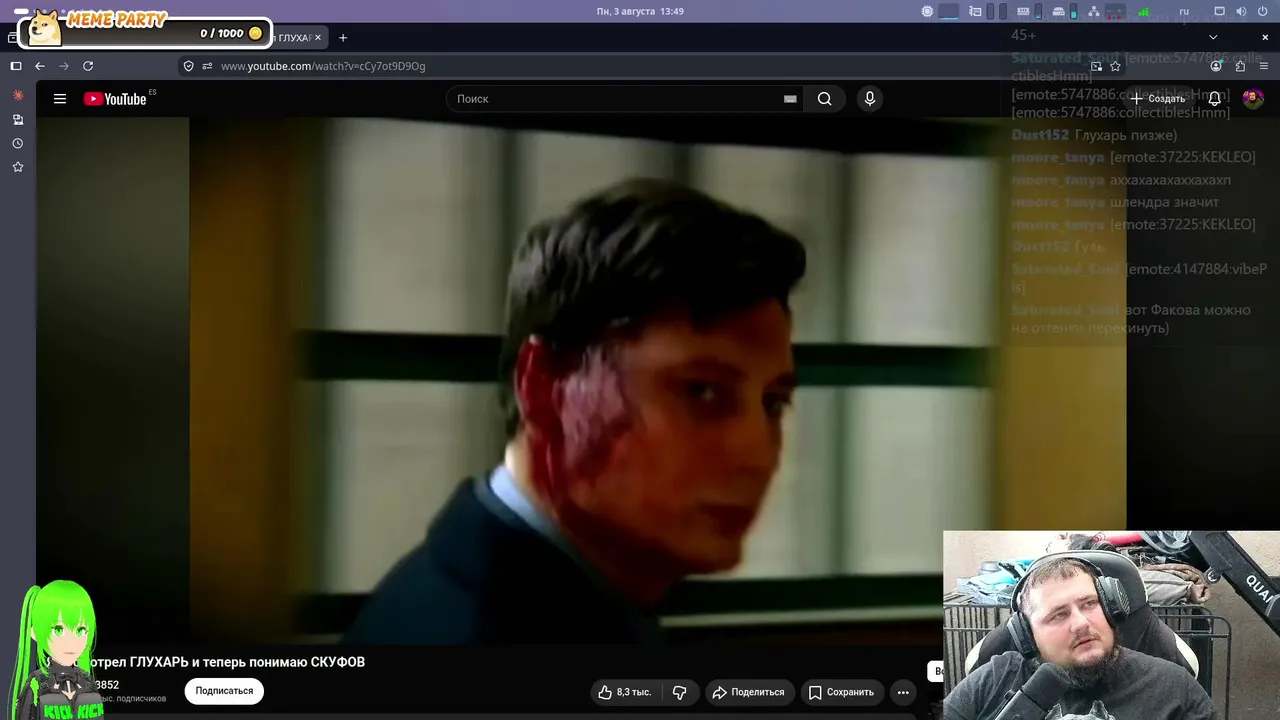Expand the list-all-tabs chevron dropdown
The width and height of the screenshot is (1280, 720).
coord(1213,38)
